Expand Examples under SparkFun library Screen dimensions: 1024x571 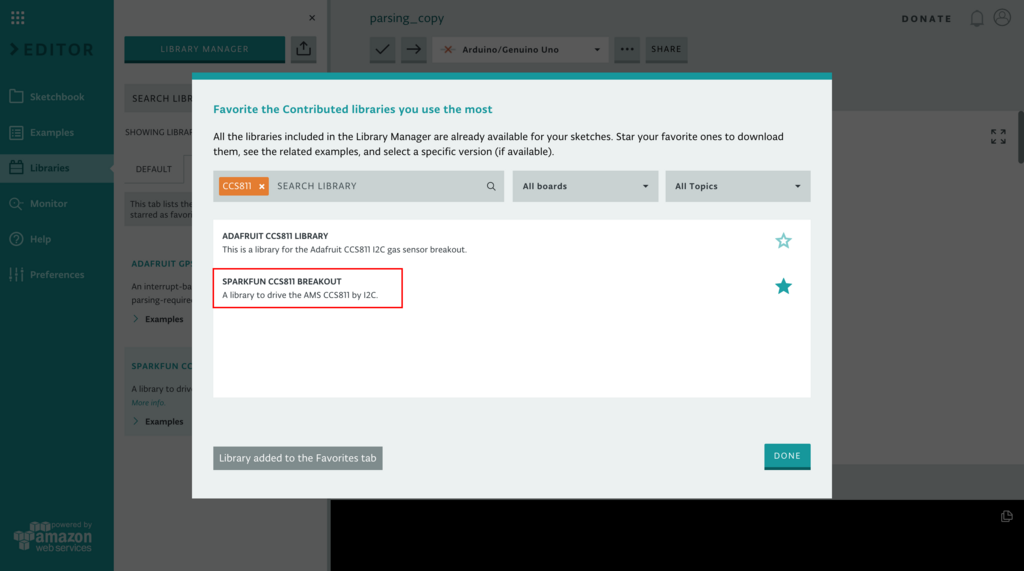(159, 421)
